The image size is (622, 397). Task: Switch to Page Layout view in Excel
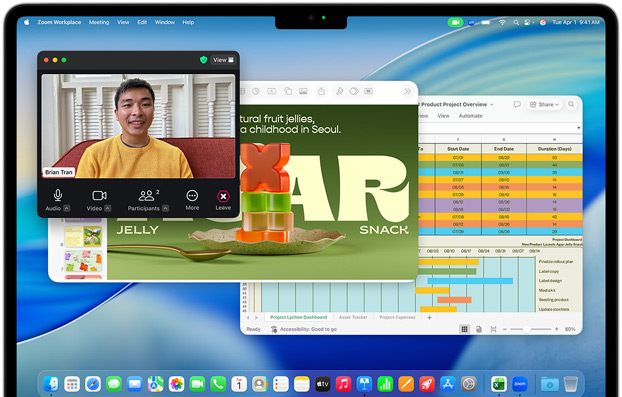[x=479, y=329]
